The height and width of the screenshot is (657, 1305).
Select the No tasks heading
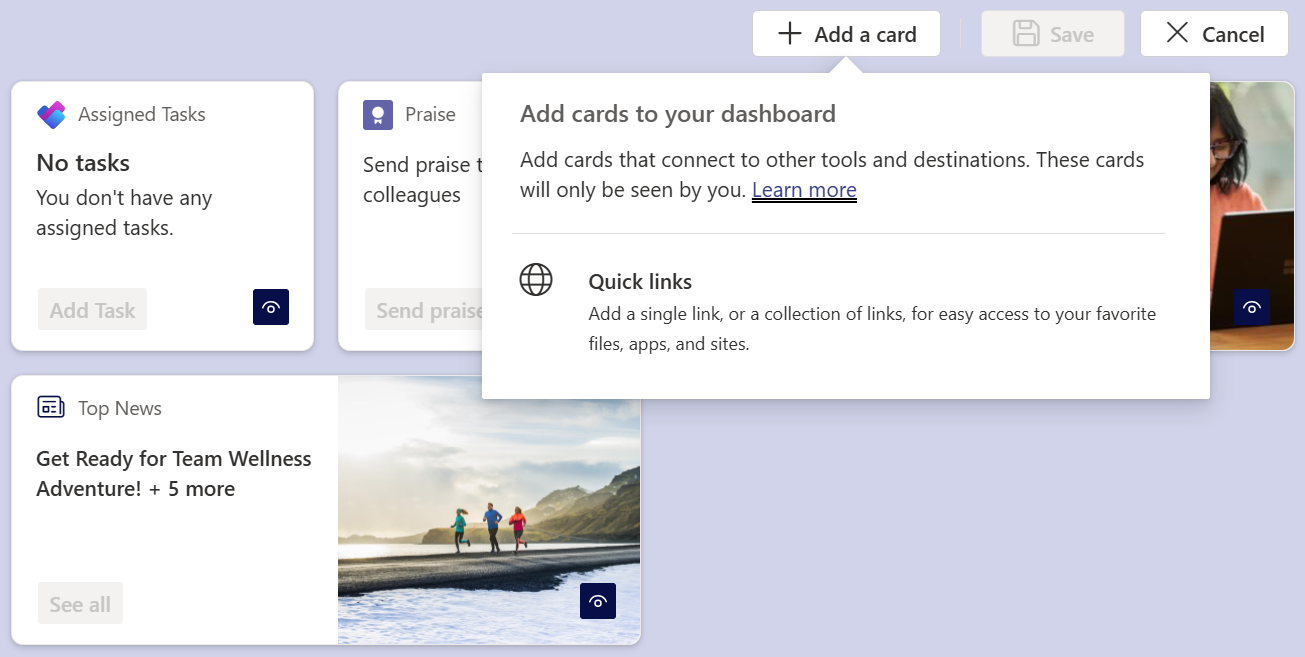point(83,163)
